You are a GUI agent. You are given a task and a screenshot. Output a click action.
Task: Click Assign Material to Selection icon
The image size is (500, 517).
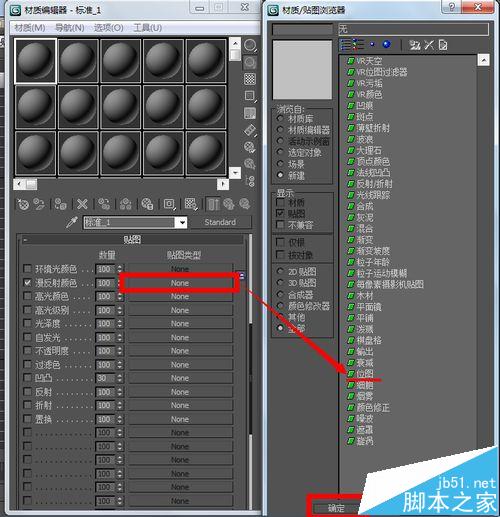(x=61, y=204)
